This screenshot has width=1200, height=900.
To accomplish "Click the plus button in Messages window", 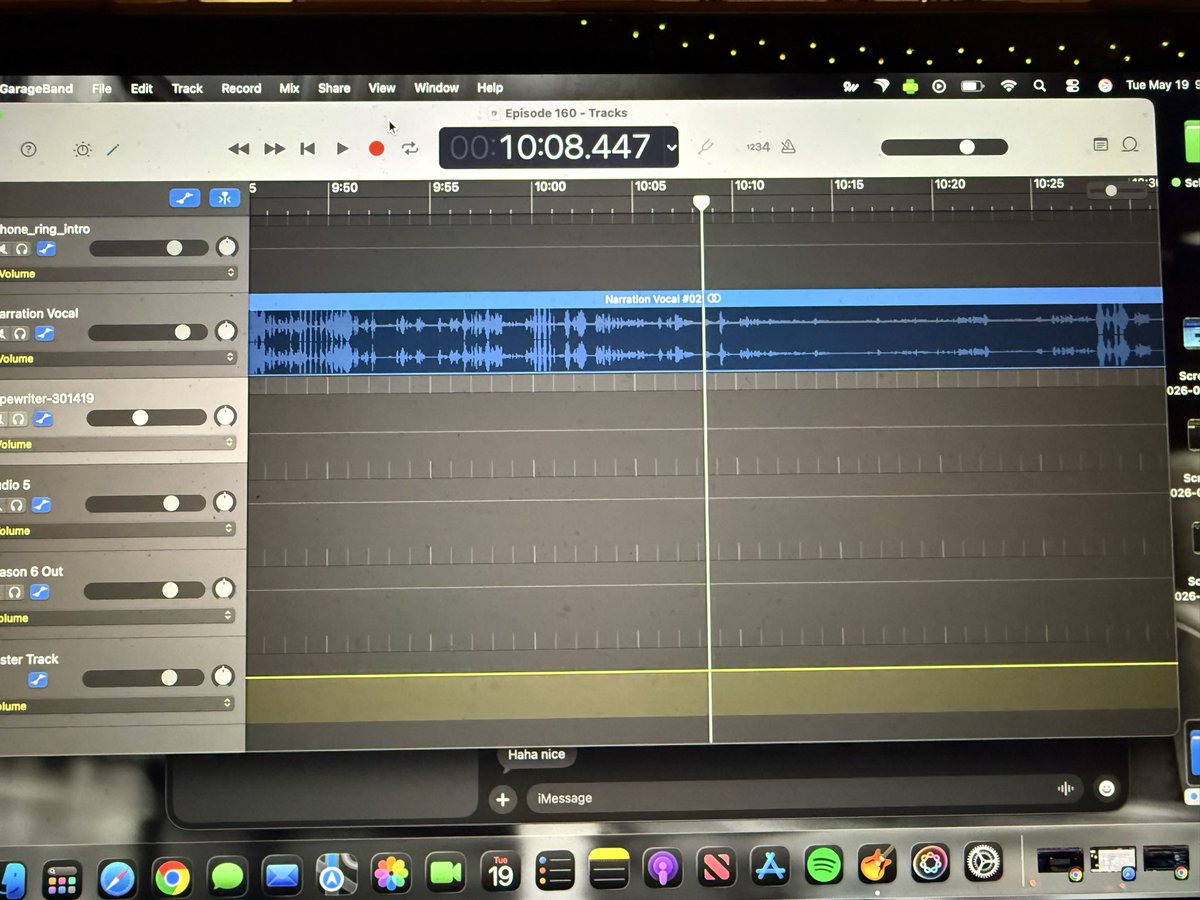I will tap(503, 799).
